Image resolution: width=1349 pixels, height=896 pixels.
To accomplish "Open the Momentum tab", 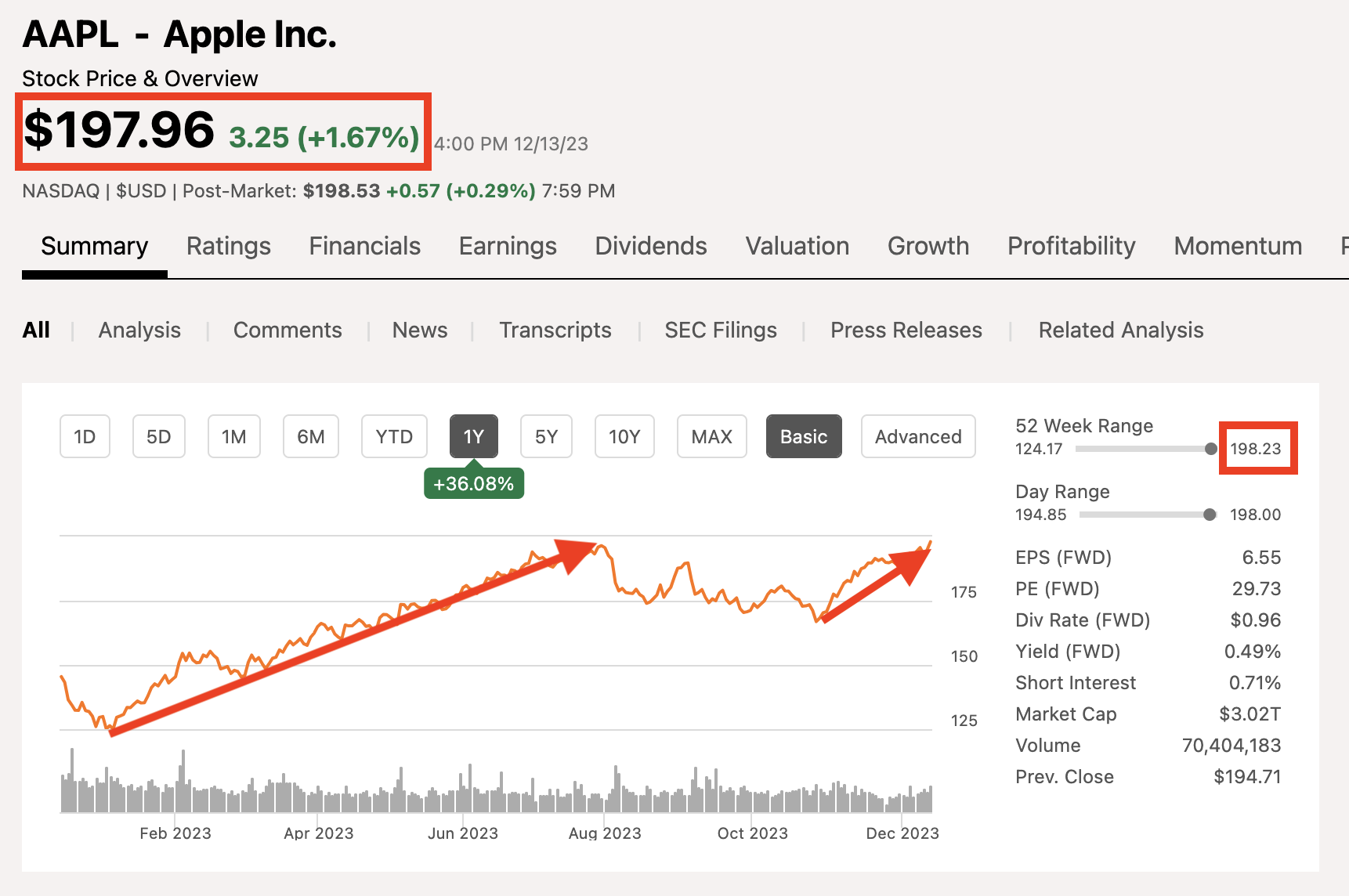I will click(1238, 246).
